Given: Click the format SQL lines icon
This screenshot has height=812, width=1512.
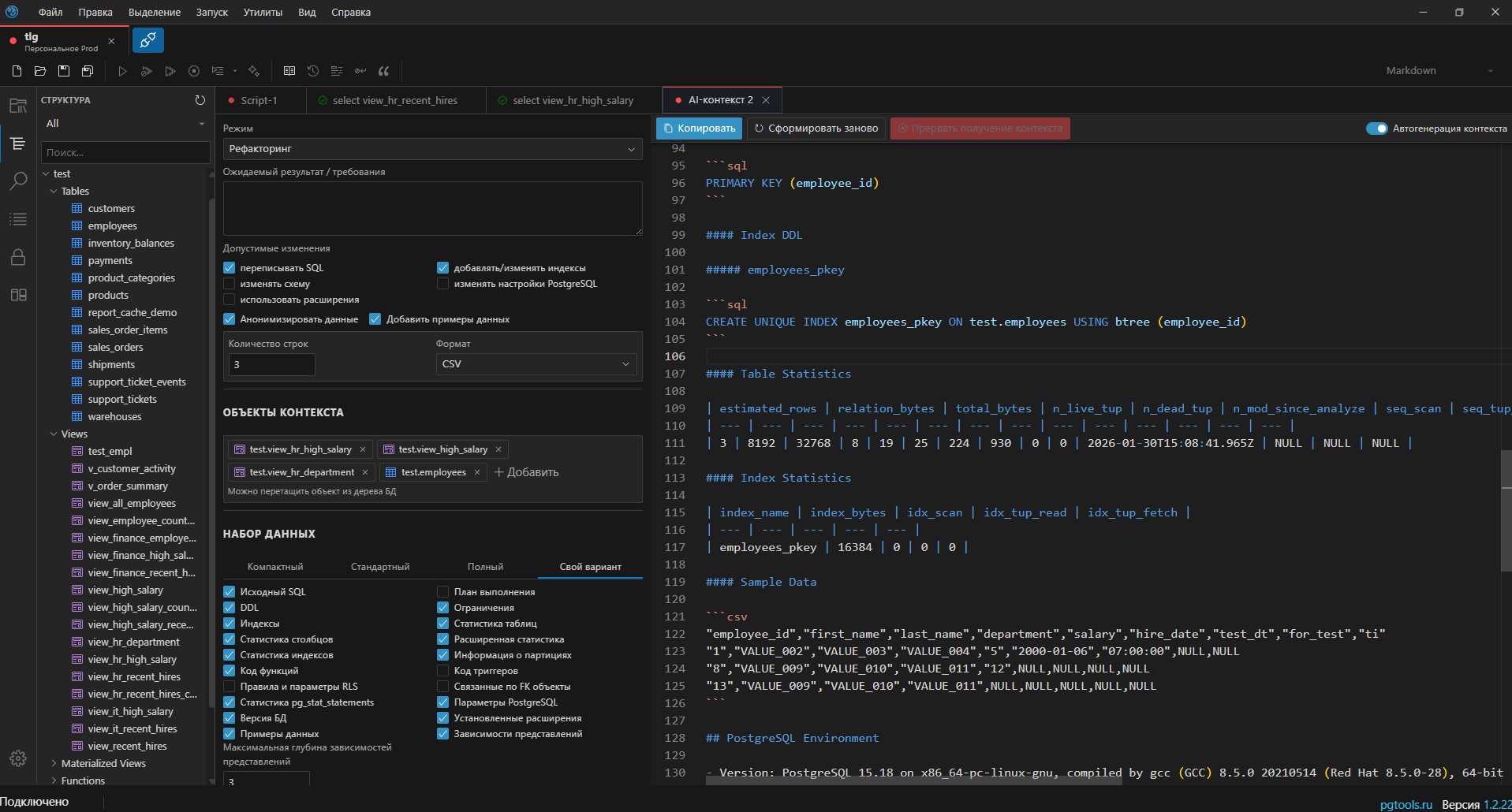Looking at the screenshot, I should (337, 71).
